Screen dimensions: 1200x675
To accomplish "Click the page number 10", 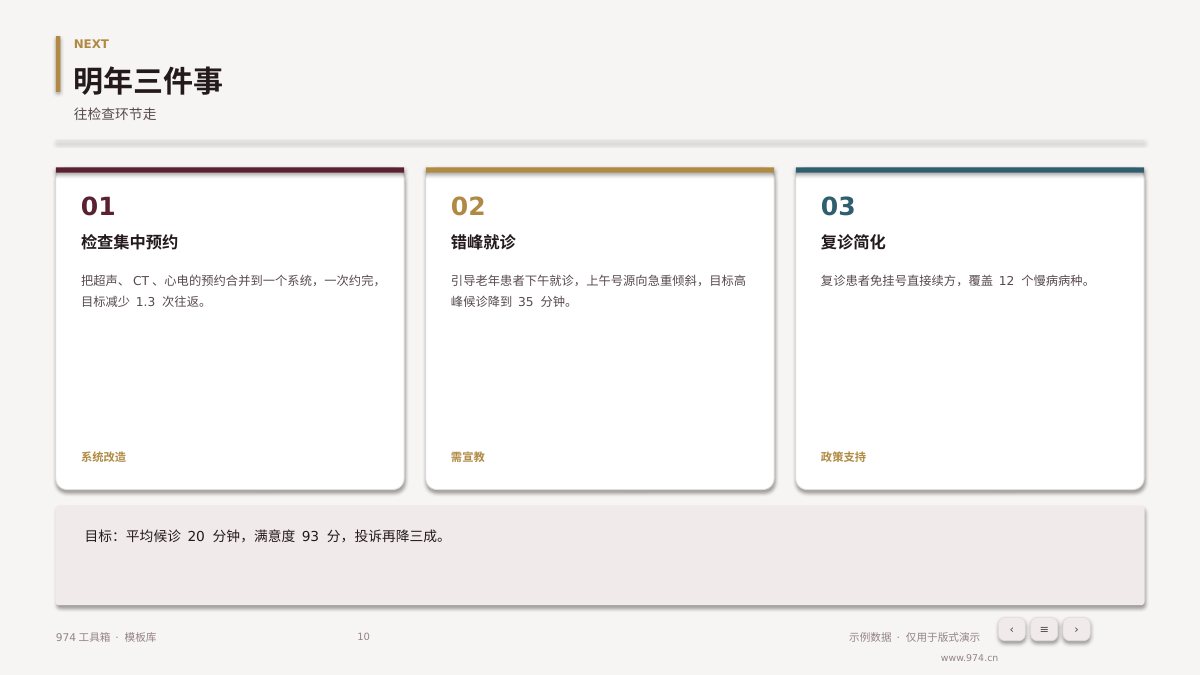I will [363, 637].
